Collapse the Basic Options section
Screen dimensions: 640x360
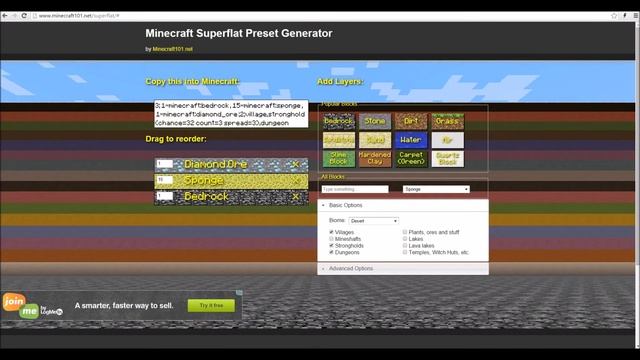403,205
